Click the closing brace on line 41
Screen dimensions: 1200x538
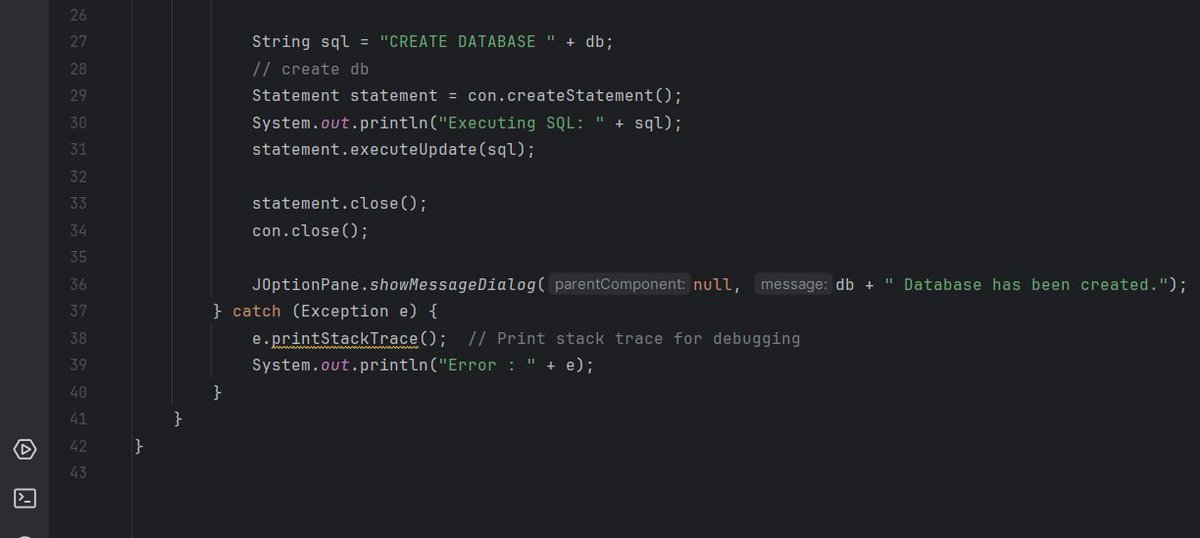click(x=179, y=420)
